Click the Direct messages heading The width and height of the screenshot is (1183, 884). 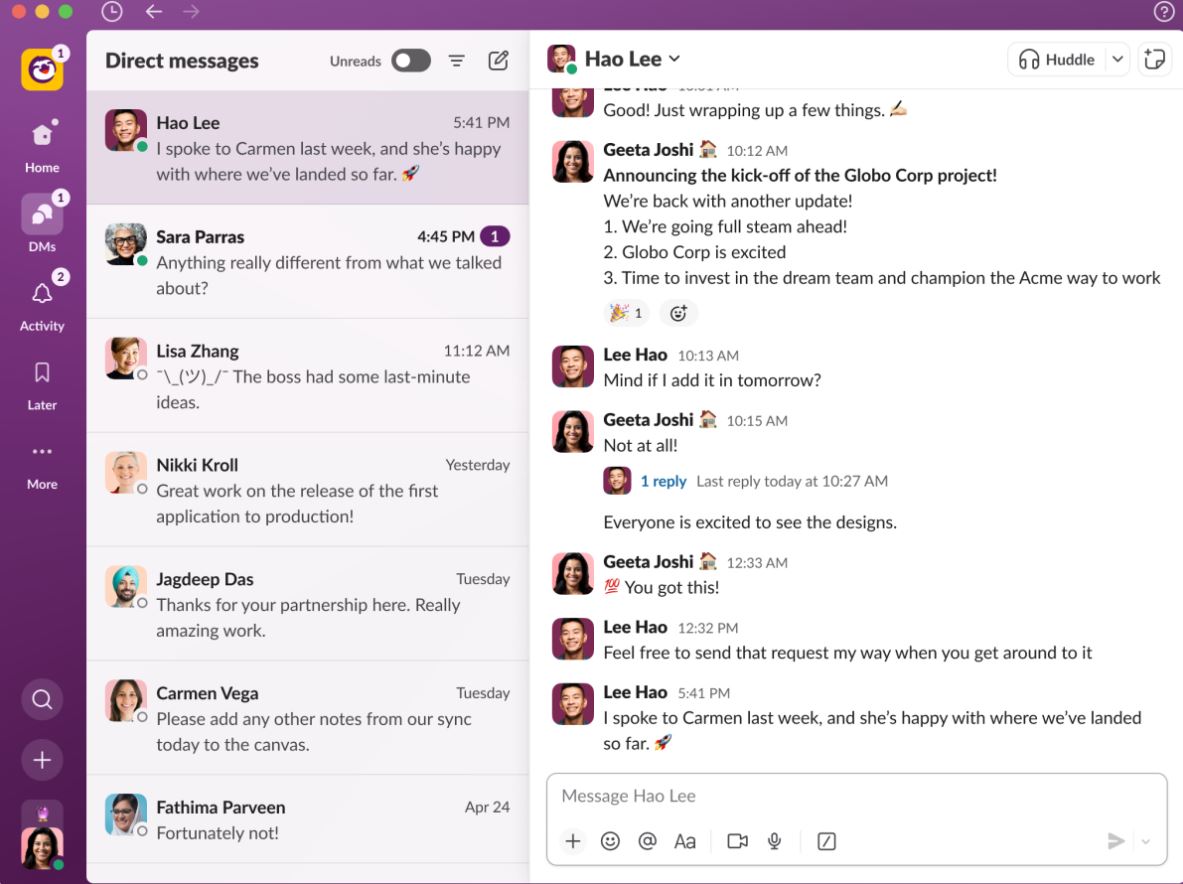pos(182,60)
